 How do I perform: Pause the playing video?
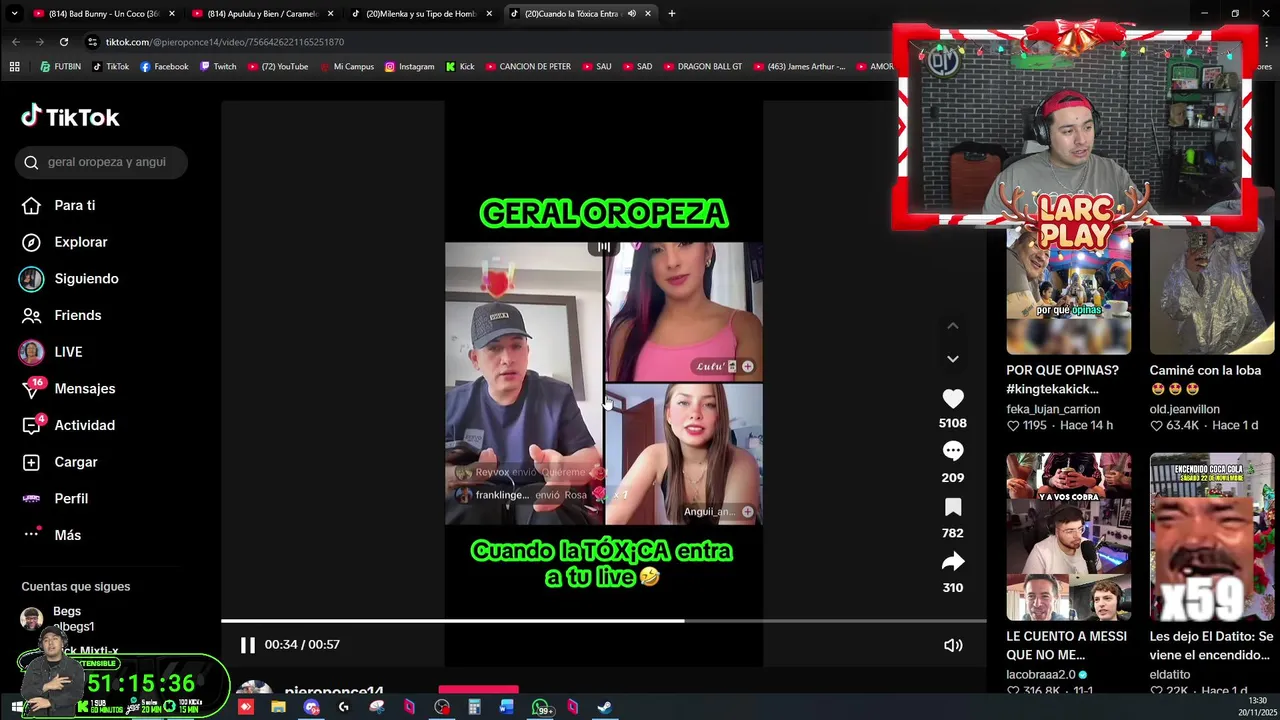pyautogui.click(x=247, y=645)
